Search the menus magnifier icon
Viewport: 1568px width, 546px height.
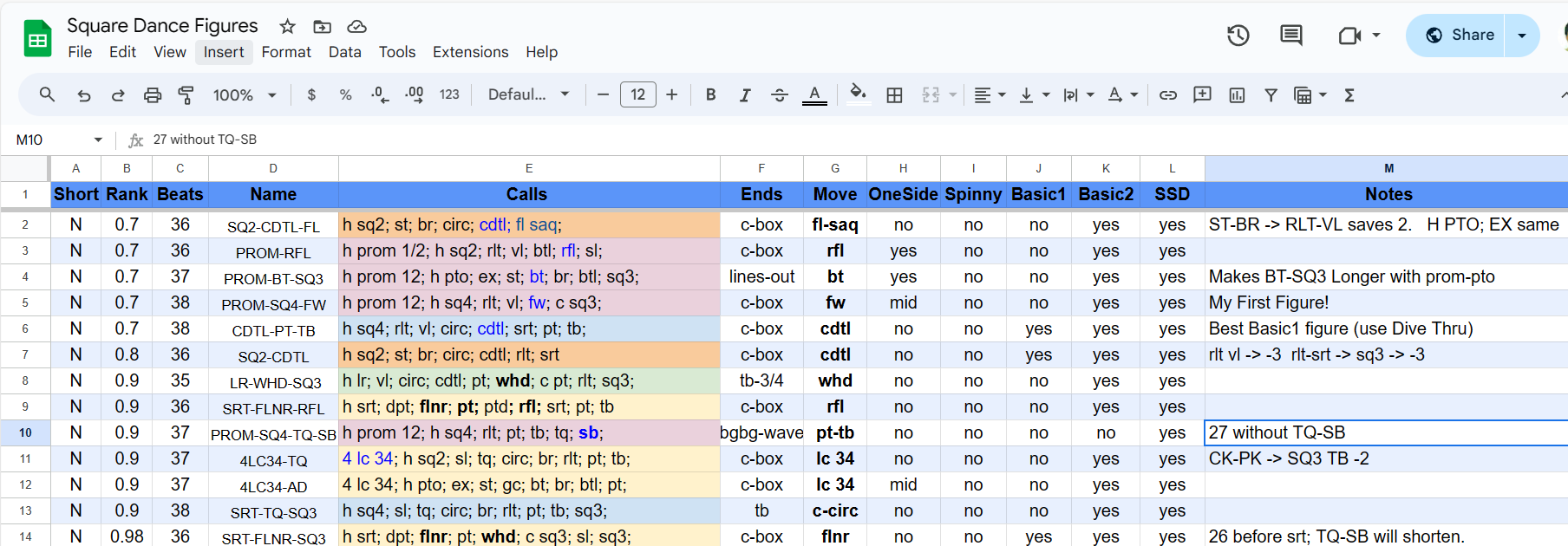click(x=47, y=94)
